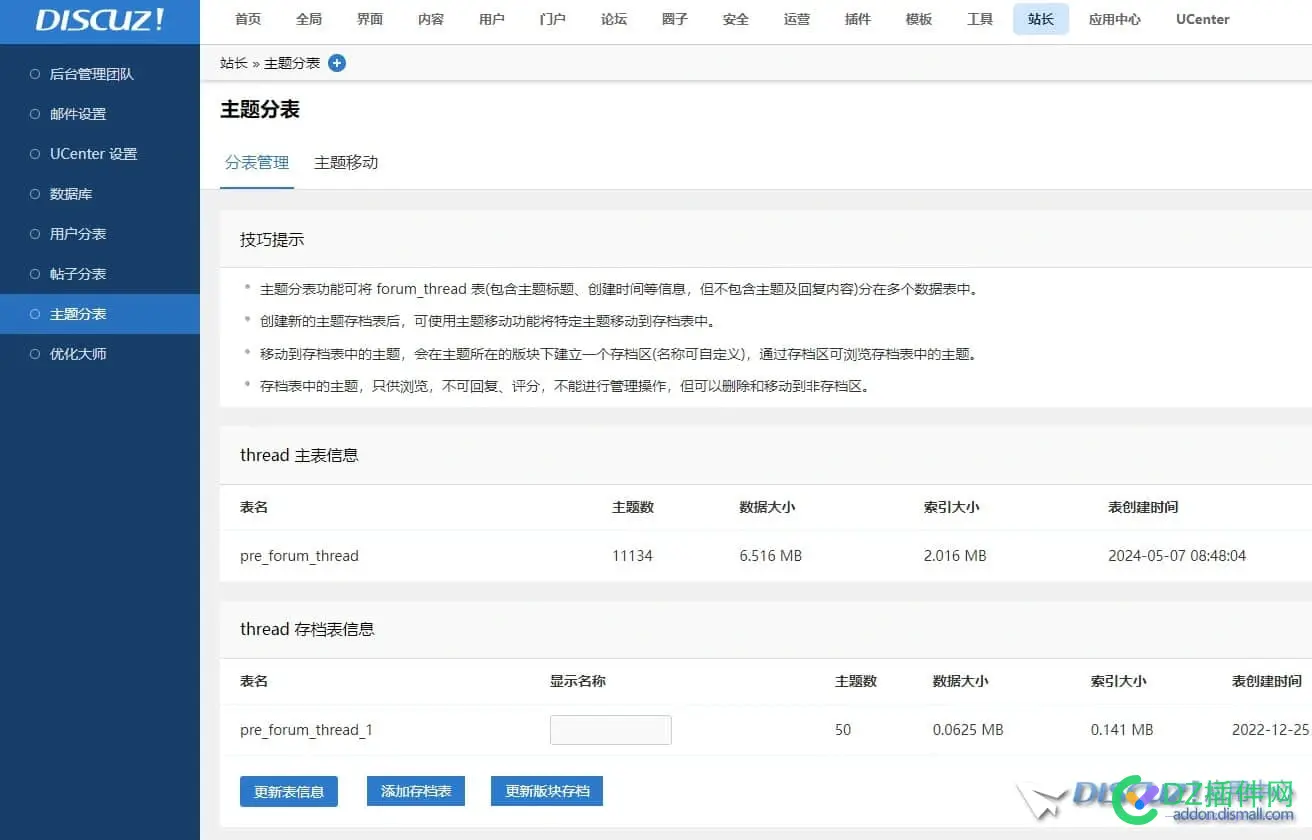
Task: Click the 2024-05-07 08:48:04 creation time
Action: [1177, 556]
